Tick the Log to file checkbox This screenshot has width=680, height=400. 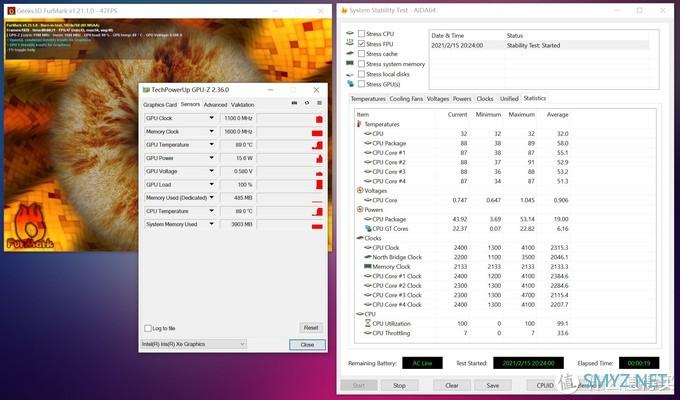[x=148, y=328]
